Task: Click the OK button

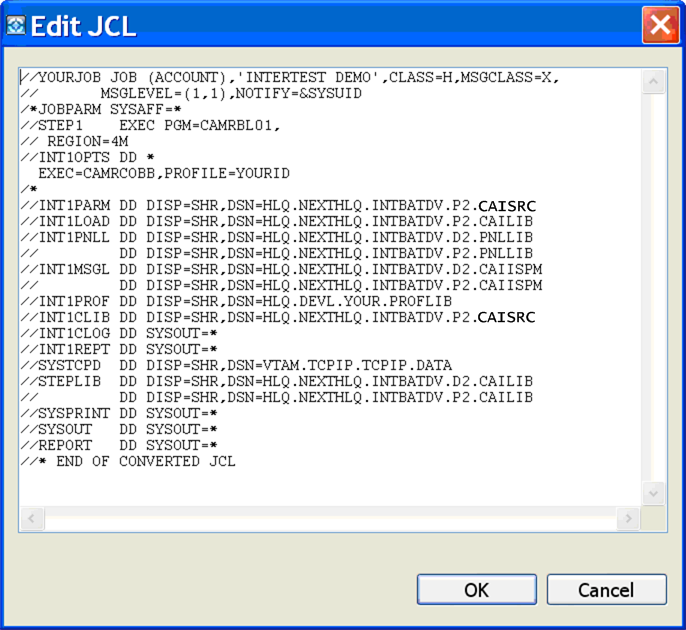Action: (476, 590)
